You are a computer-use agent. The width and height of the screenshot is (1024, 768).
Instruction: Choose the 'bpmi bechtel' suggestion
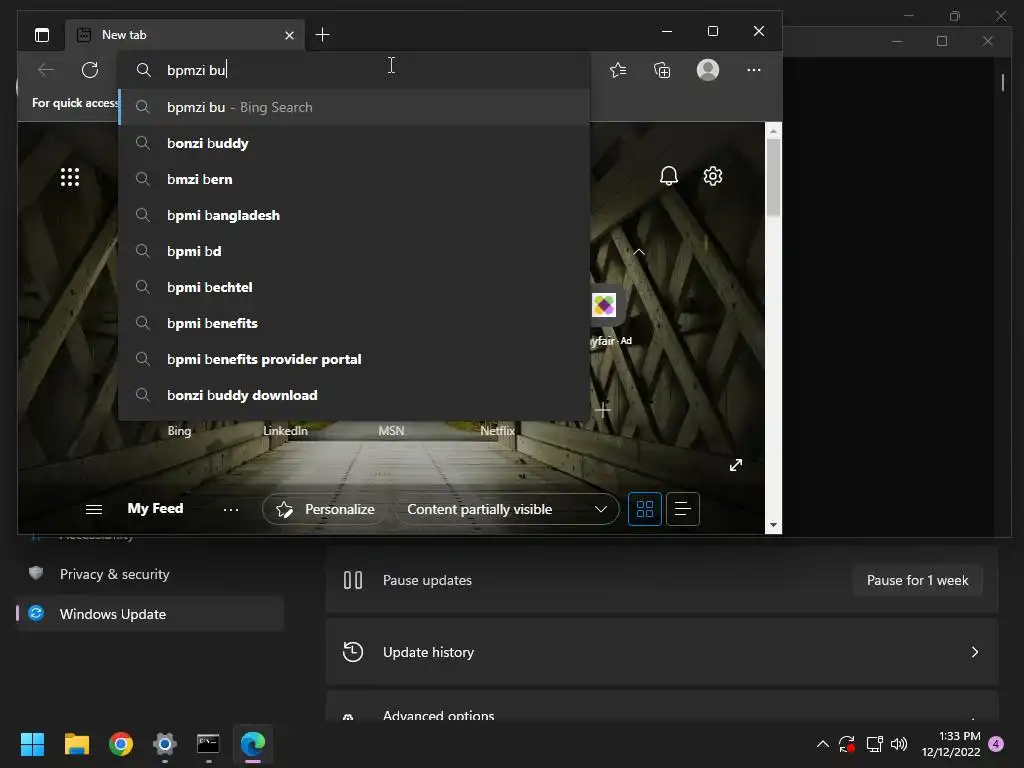pyautogui.click(x=355, y=287)
